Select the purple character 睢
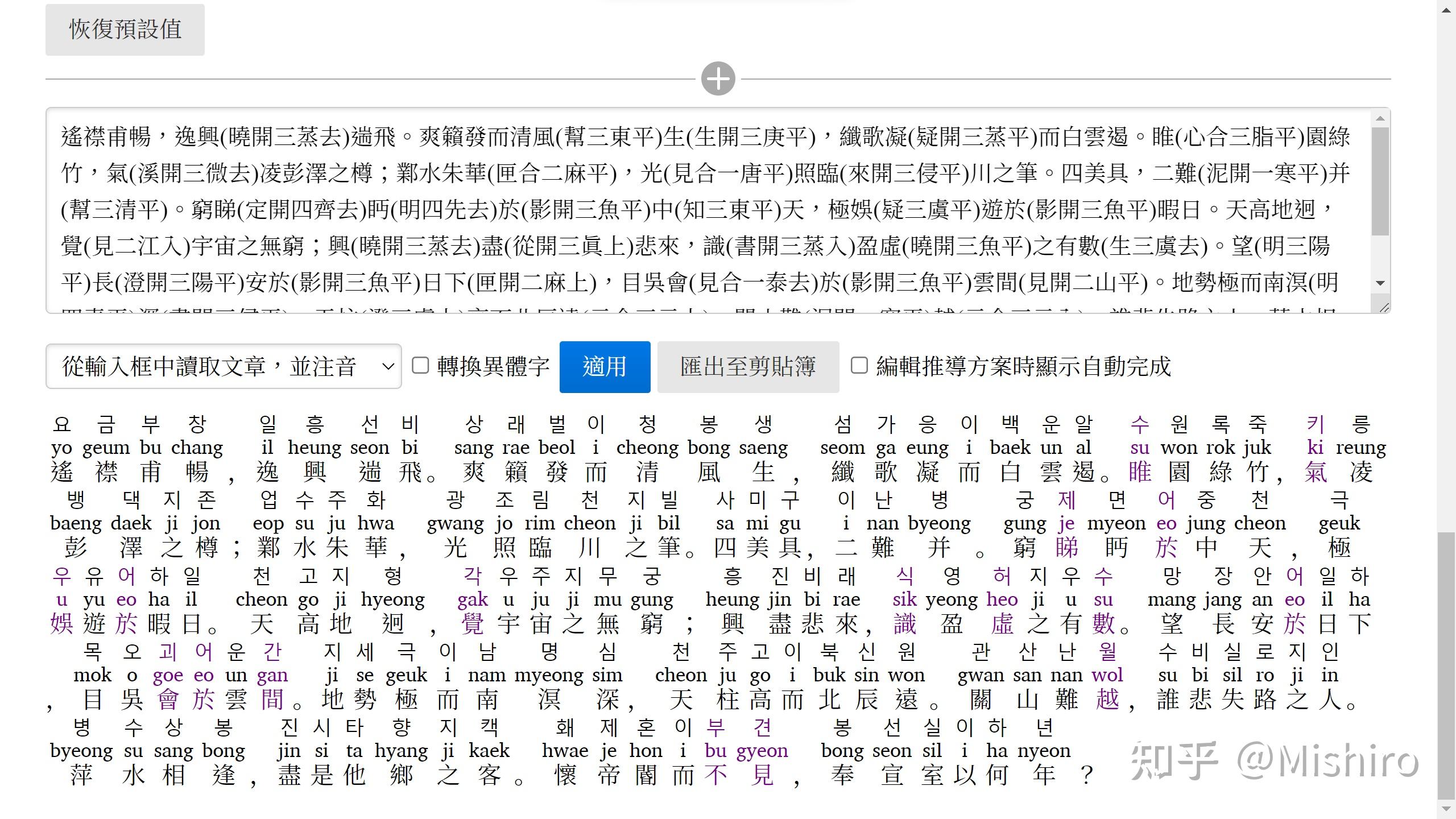 pyautogui.click(x=1140, y=472)
